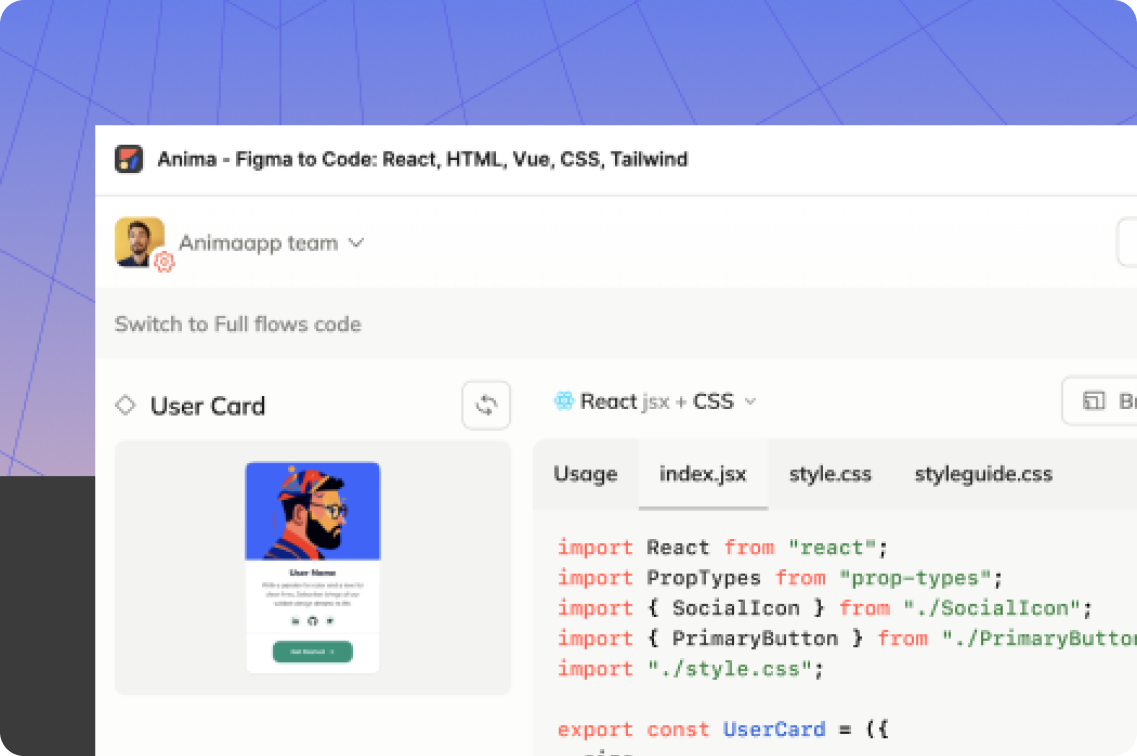The width and height of the screenshot is (1137, 756).
Task: Click the React atom logo icon
Action: pos(564,401)
